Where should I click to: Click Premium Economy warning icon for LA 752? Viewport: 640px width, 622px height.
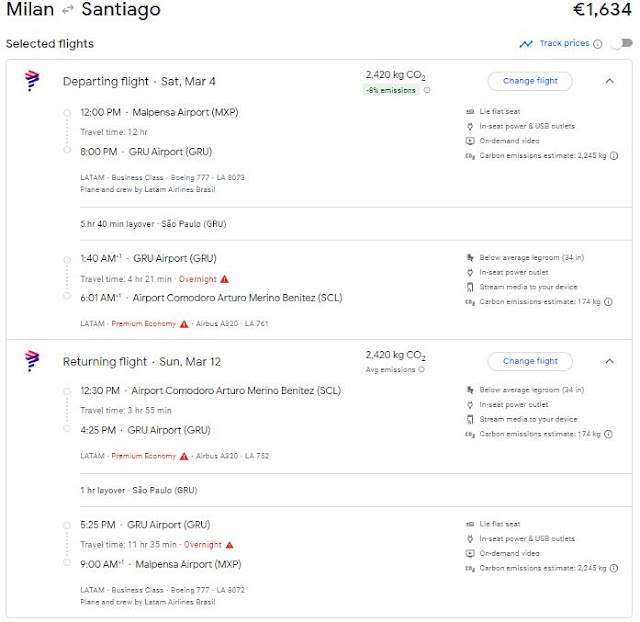coord(184,456)
